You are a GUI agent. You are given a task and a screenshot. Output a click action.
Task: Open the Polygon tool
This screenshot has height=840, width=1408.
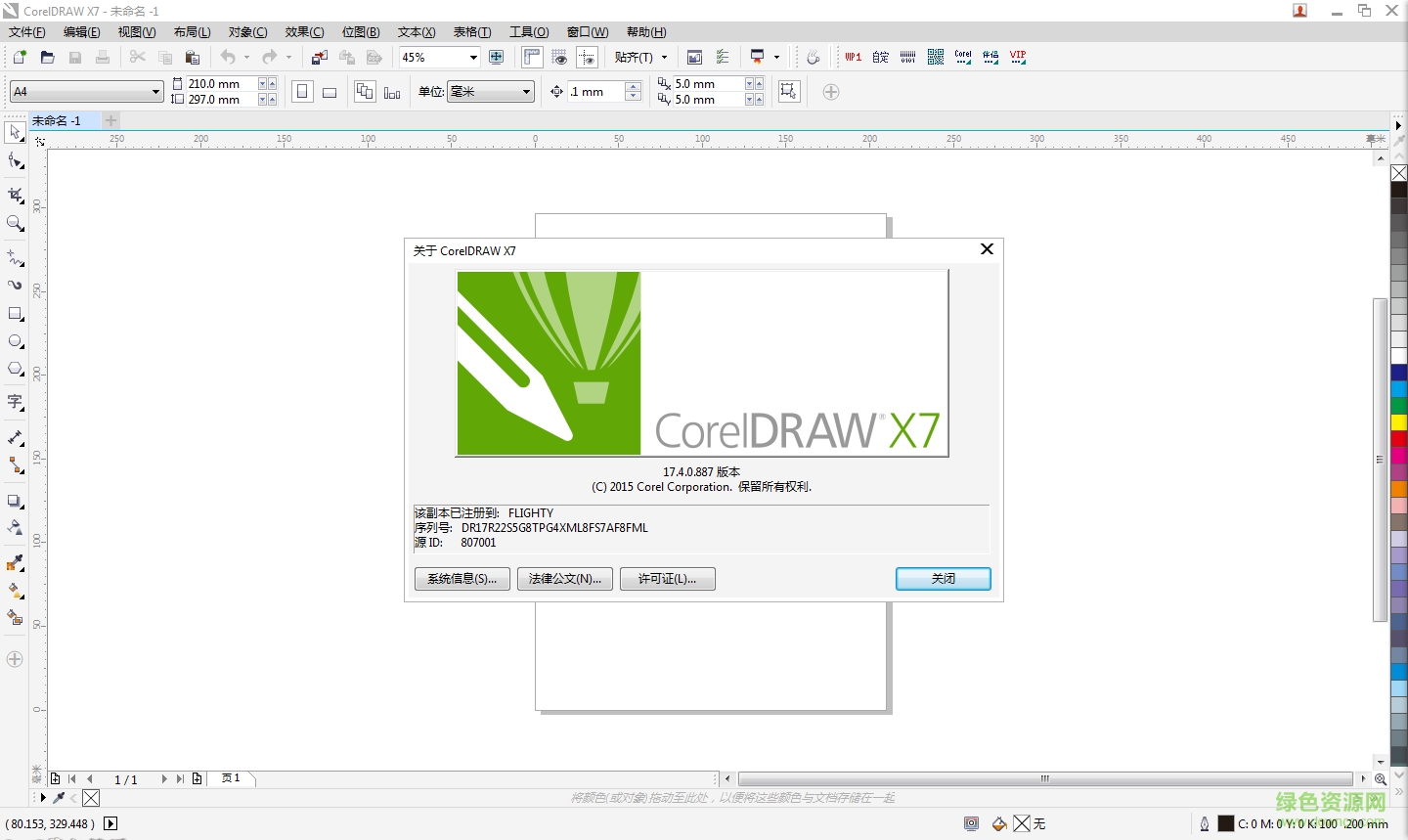[15, 369]
